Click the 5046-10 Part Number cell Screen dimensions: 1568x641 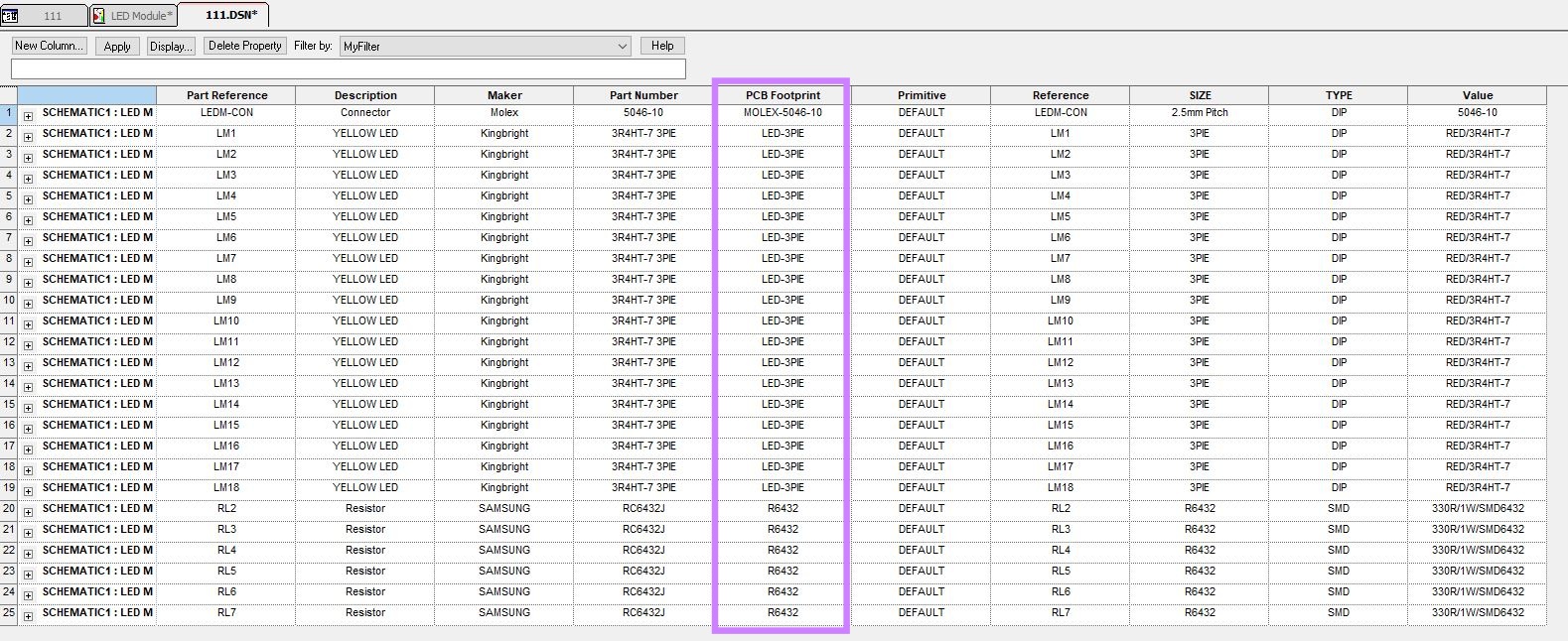pyautogui.click(x=643, y=113)
